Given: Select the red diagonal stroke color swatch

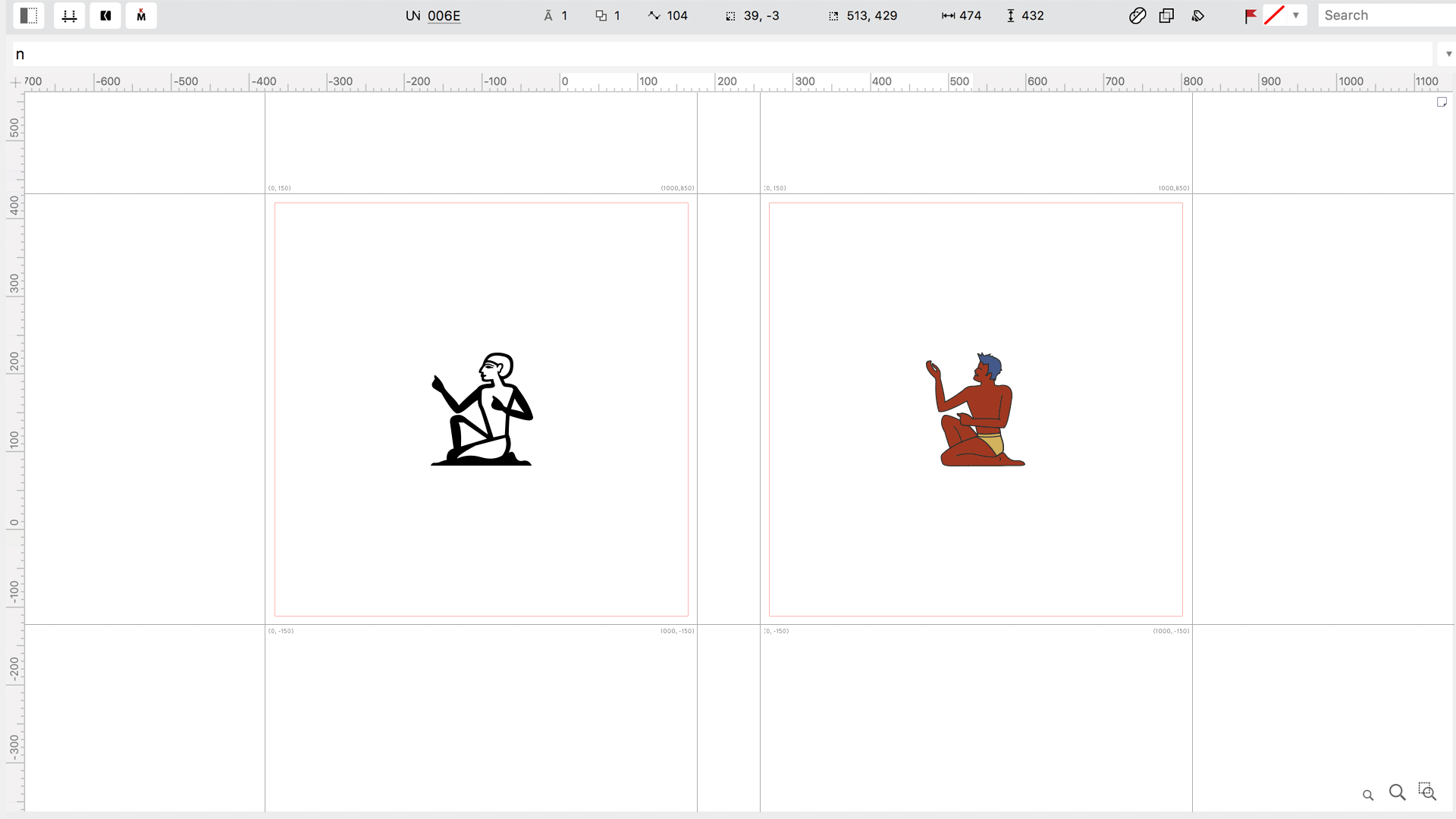Looking at the screenshot, I should [1274, 14].
